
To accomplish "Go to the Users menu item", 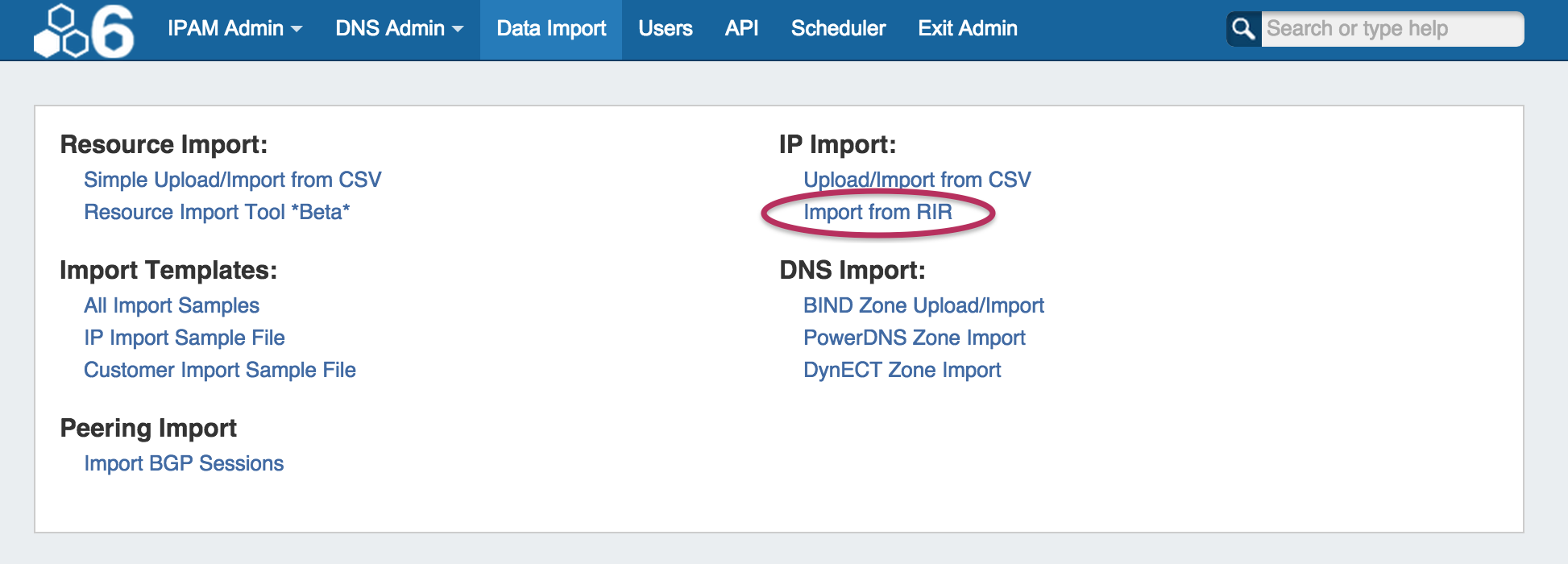I will (666, 28).
